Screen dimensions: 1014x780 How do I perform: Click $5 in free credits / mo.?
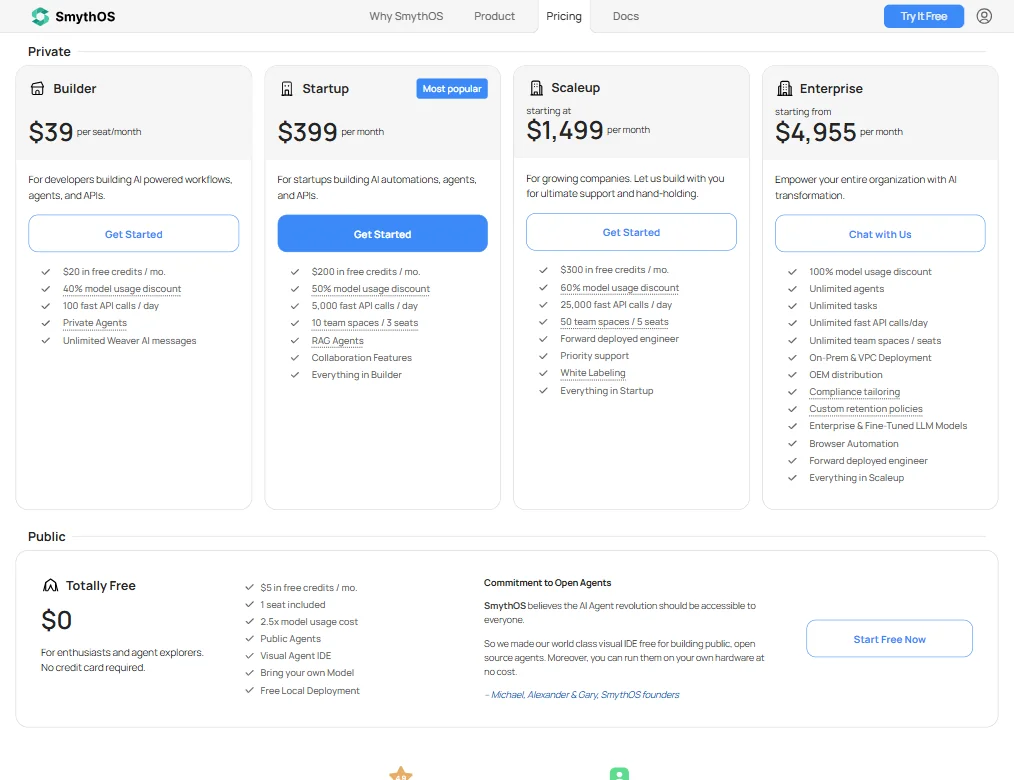click(x=308, y=587)
